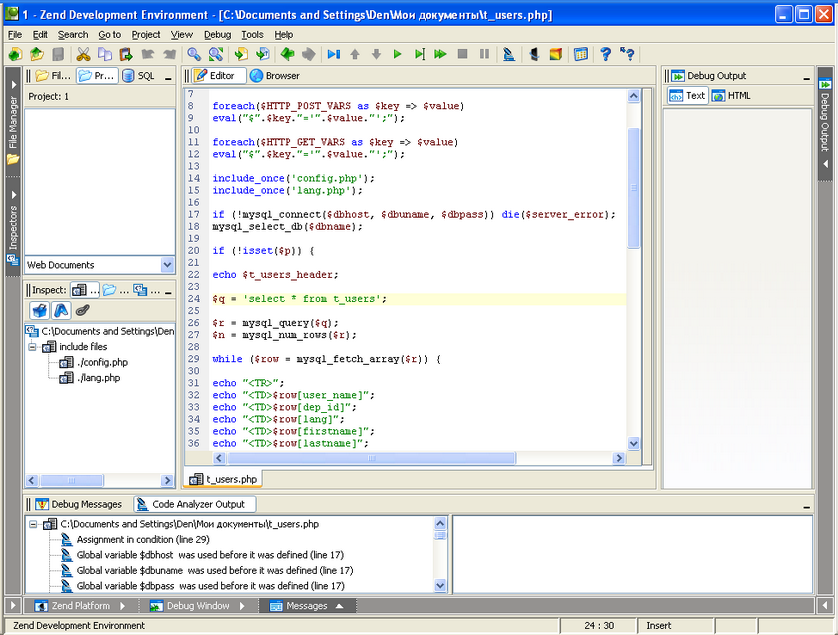Toggle the blue basket filter in Inspect panel
The image size is (838, 635).
point(40,311)
